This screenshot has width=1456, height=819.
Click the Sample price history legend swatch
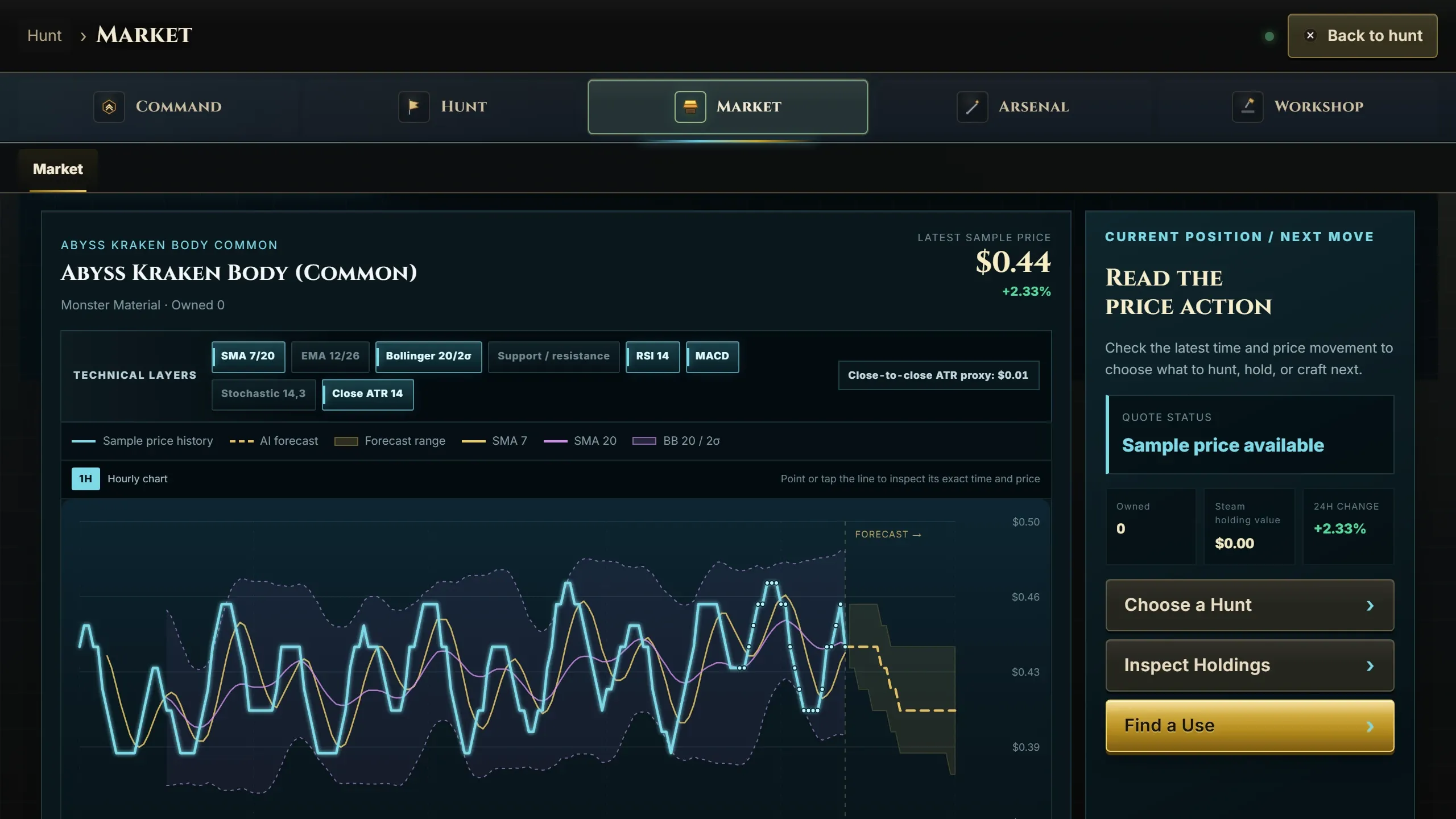point(84,441)
